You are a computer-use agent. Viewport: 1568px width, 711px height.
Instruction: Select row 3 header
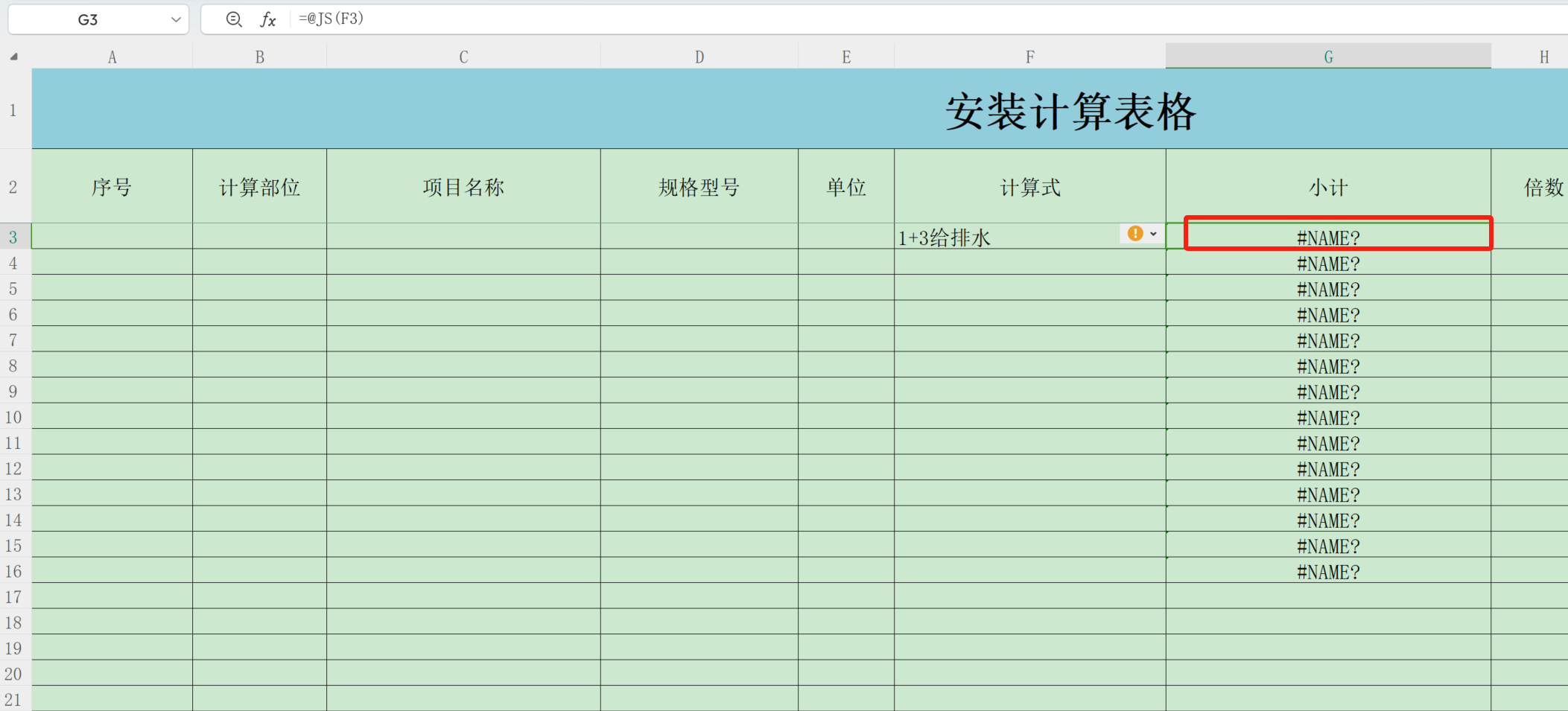click(15, 237)
